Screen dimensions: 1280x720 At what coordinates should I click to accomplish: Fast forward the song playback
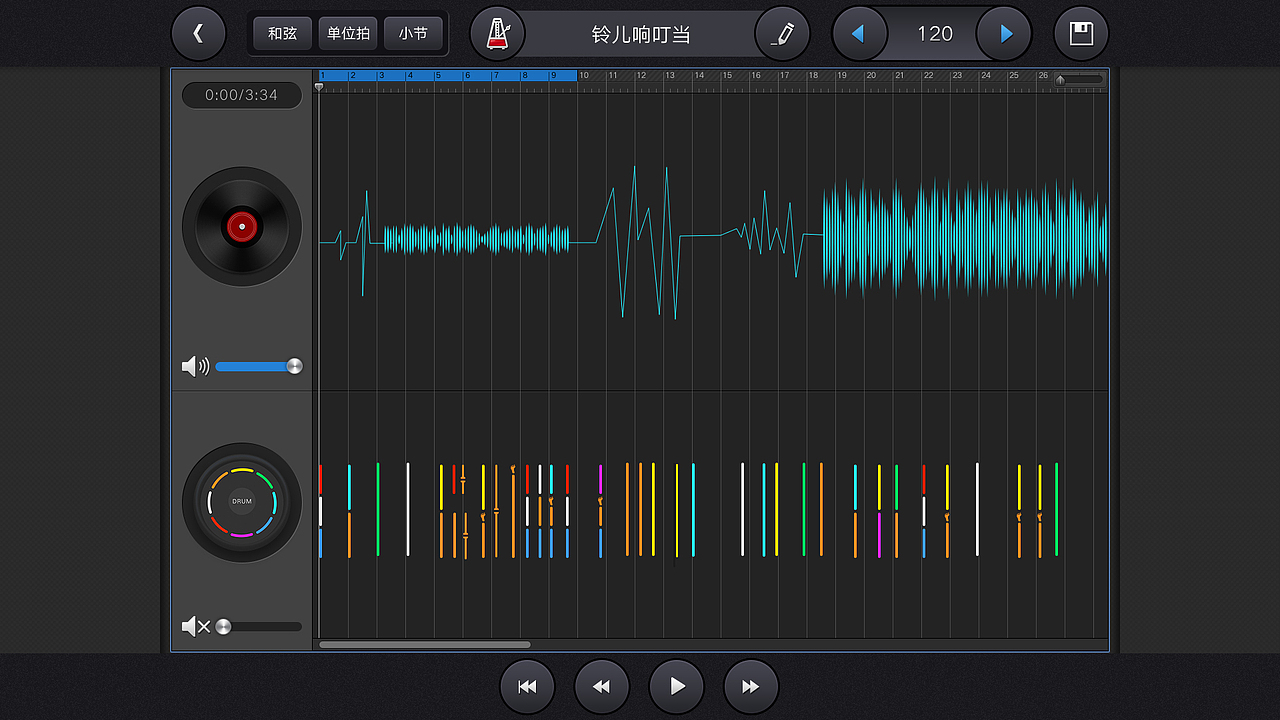[751, 687]
